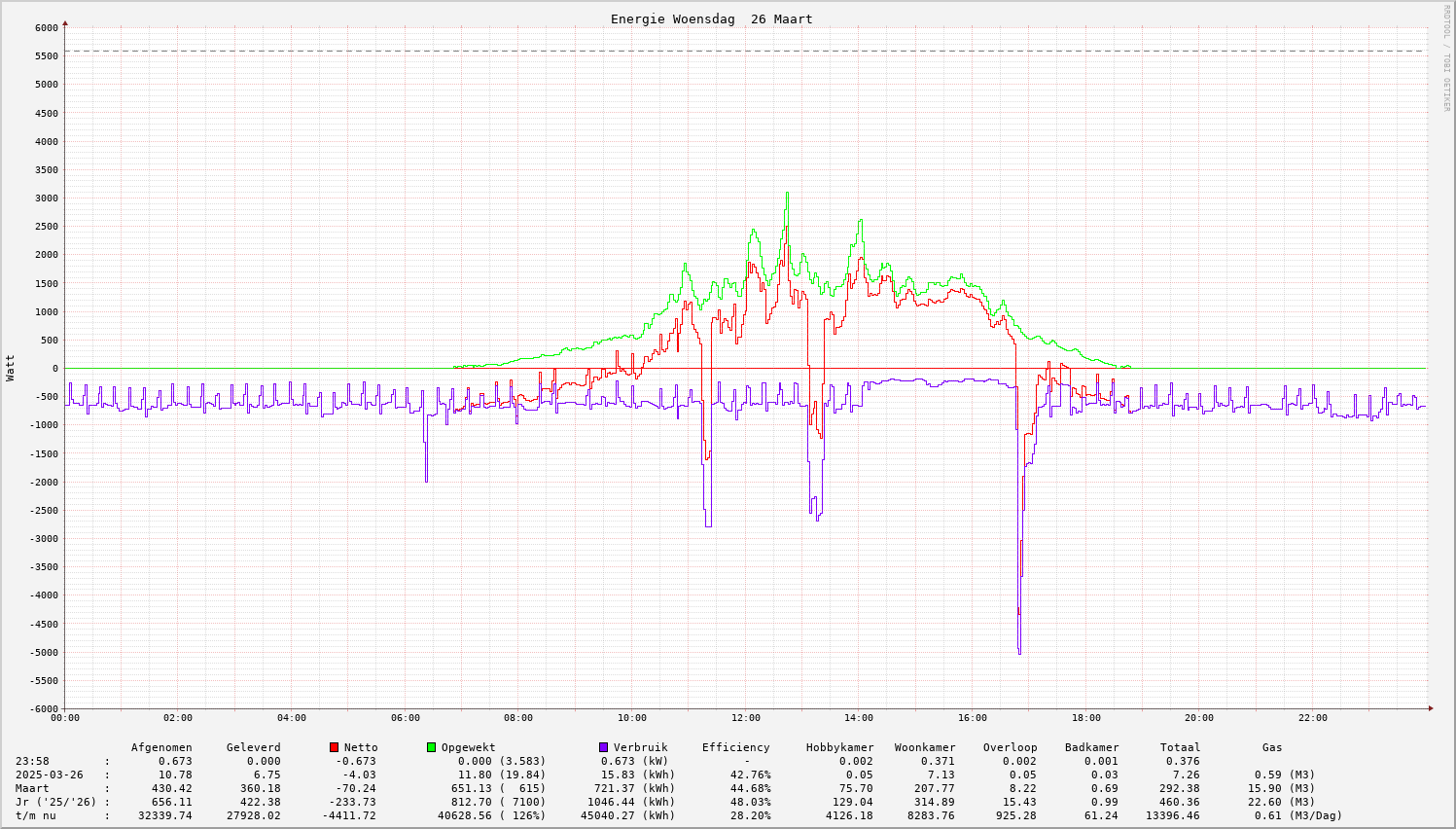Click the t/m nu row label
The image size is (1456, 829).
(x=35, y=815)
